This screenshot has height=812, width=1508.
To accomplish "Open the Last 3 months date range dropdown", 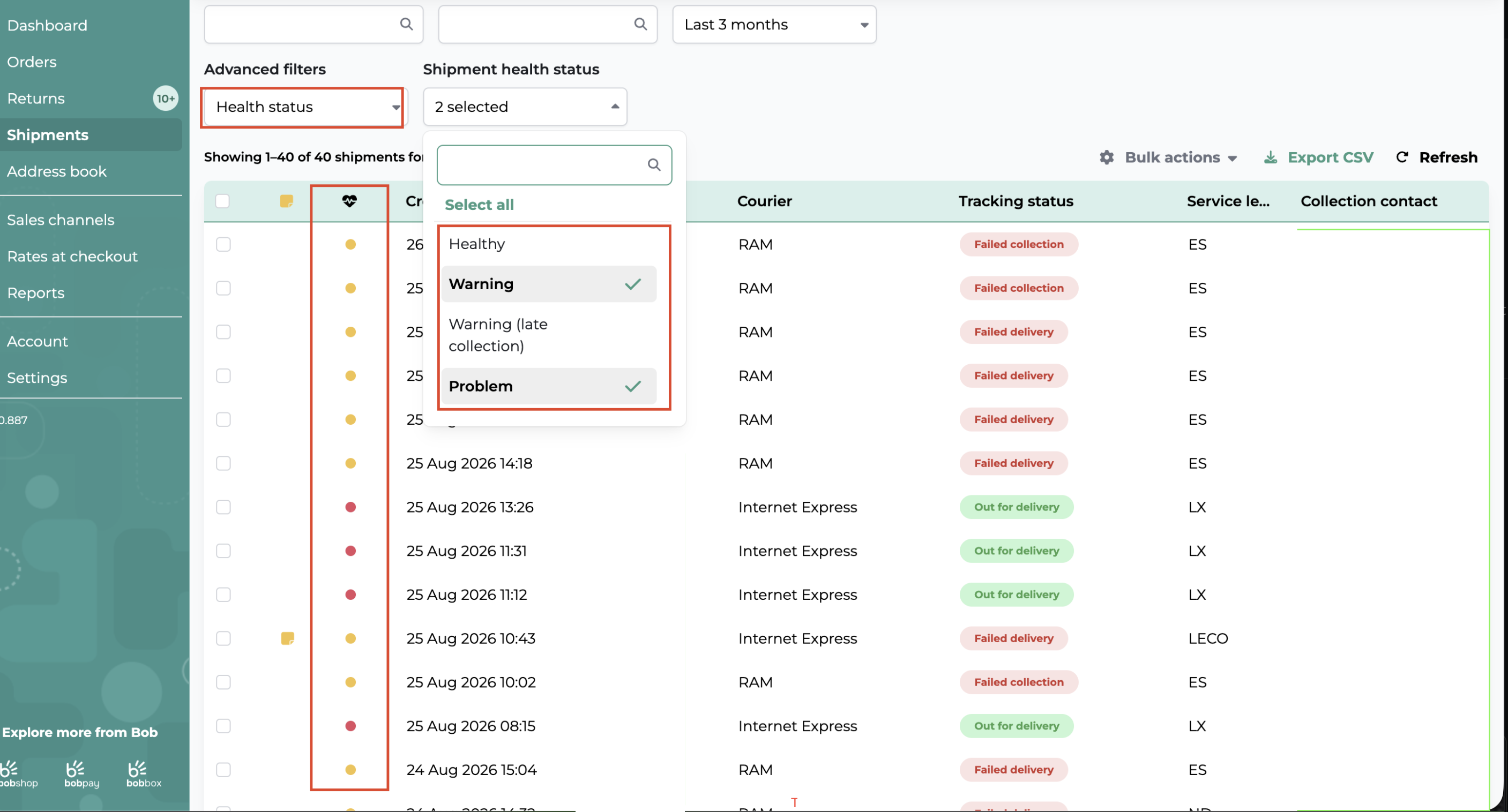I will pyautogui.click(x=774, y=25).
